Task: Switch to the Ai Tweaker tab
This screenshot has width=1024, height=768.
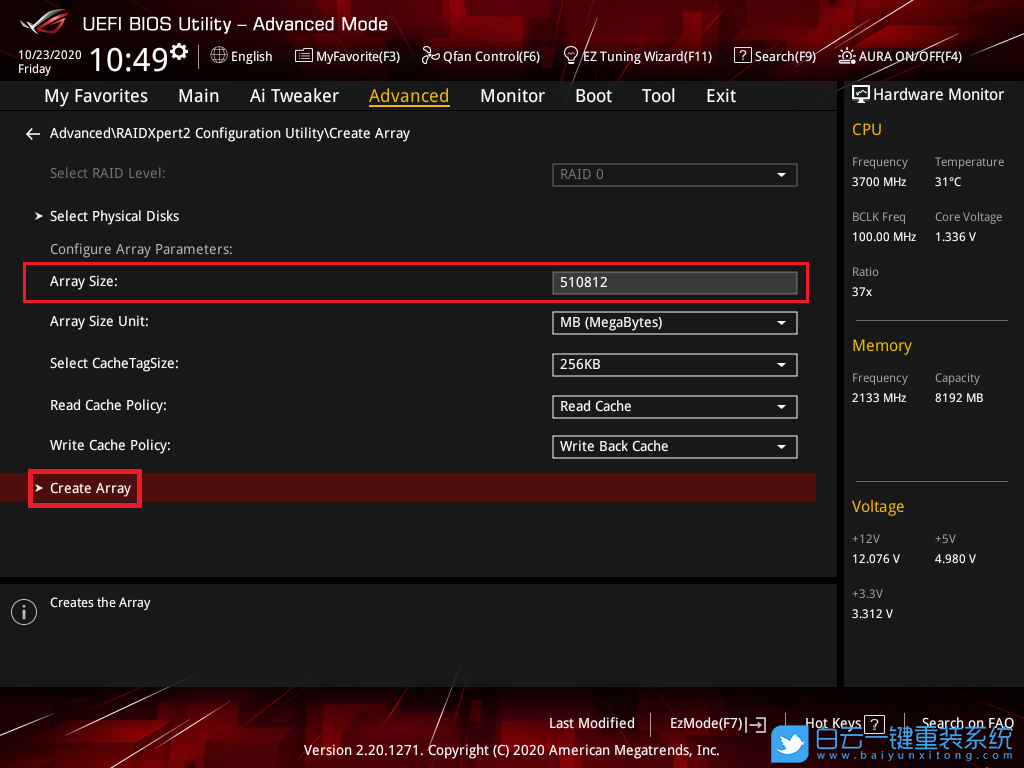Action: 294,96
